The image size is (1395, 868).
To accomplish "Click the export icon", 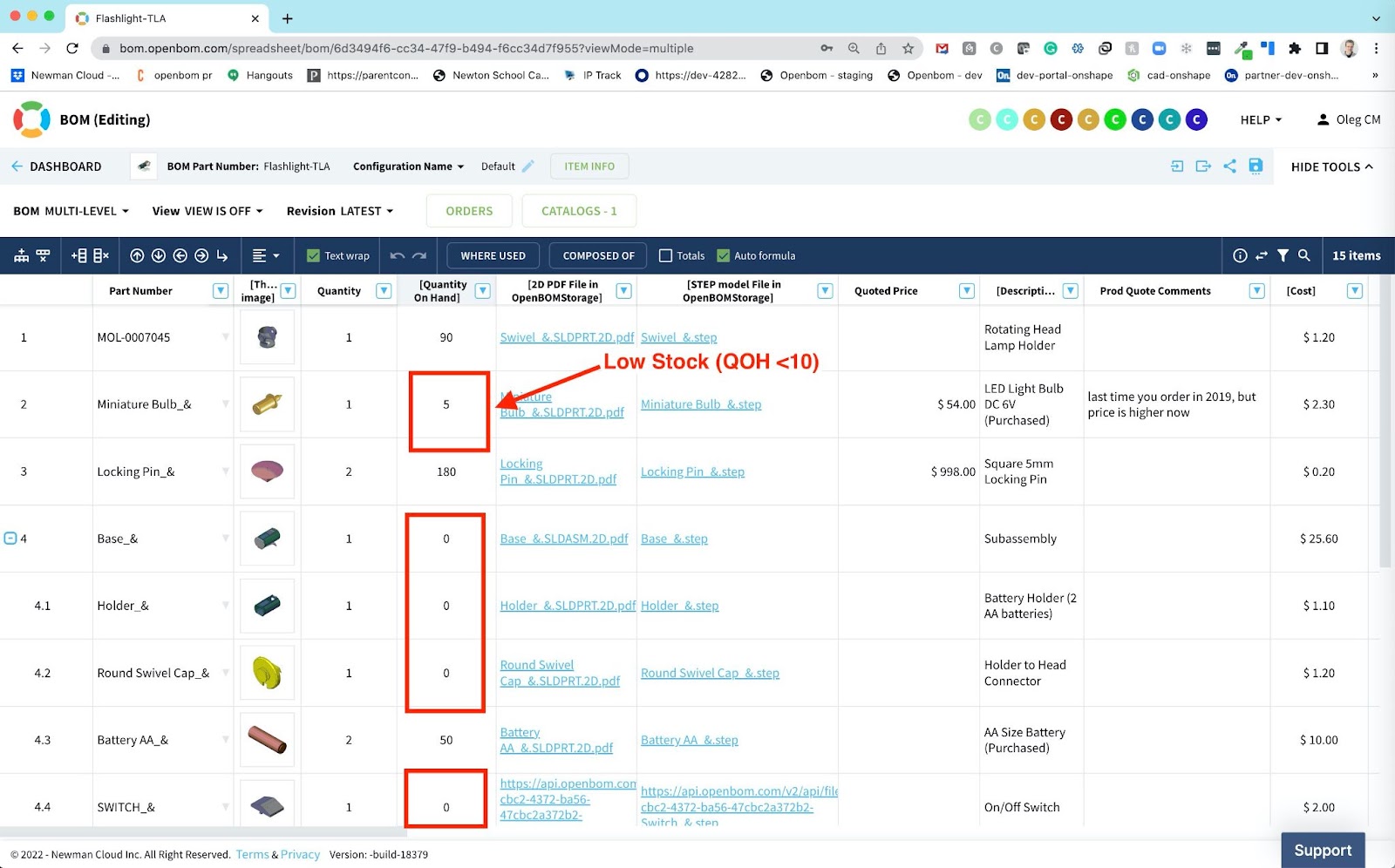I will coord(1203,166).
